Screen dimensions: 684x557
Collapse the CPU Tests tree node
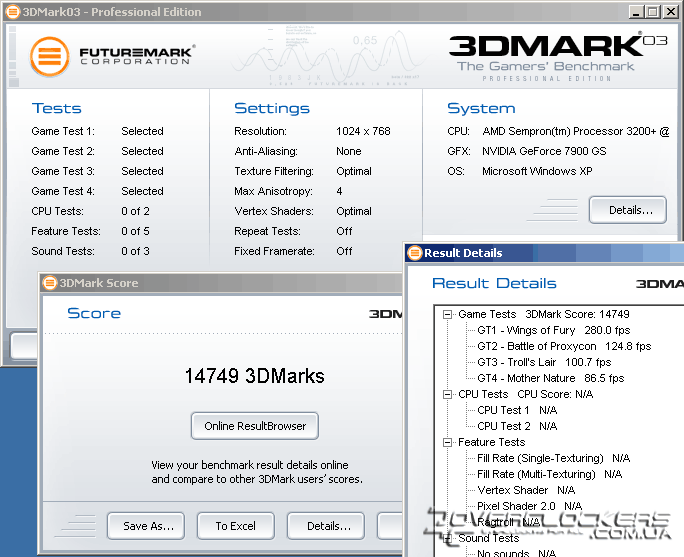coord(447,394)
